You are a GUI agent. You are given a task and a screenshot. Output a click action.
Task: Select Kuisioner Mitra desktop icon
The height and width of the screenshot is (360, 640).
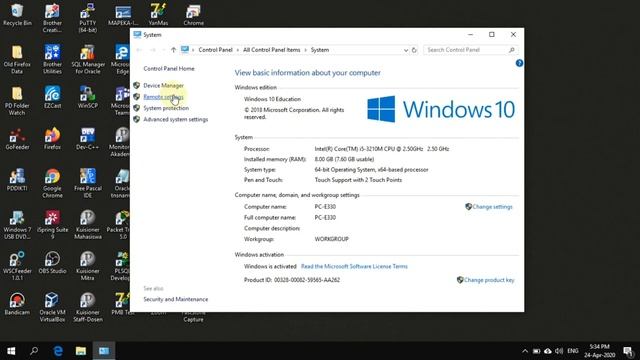point(88,266)
